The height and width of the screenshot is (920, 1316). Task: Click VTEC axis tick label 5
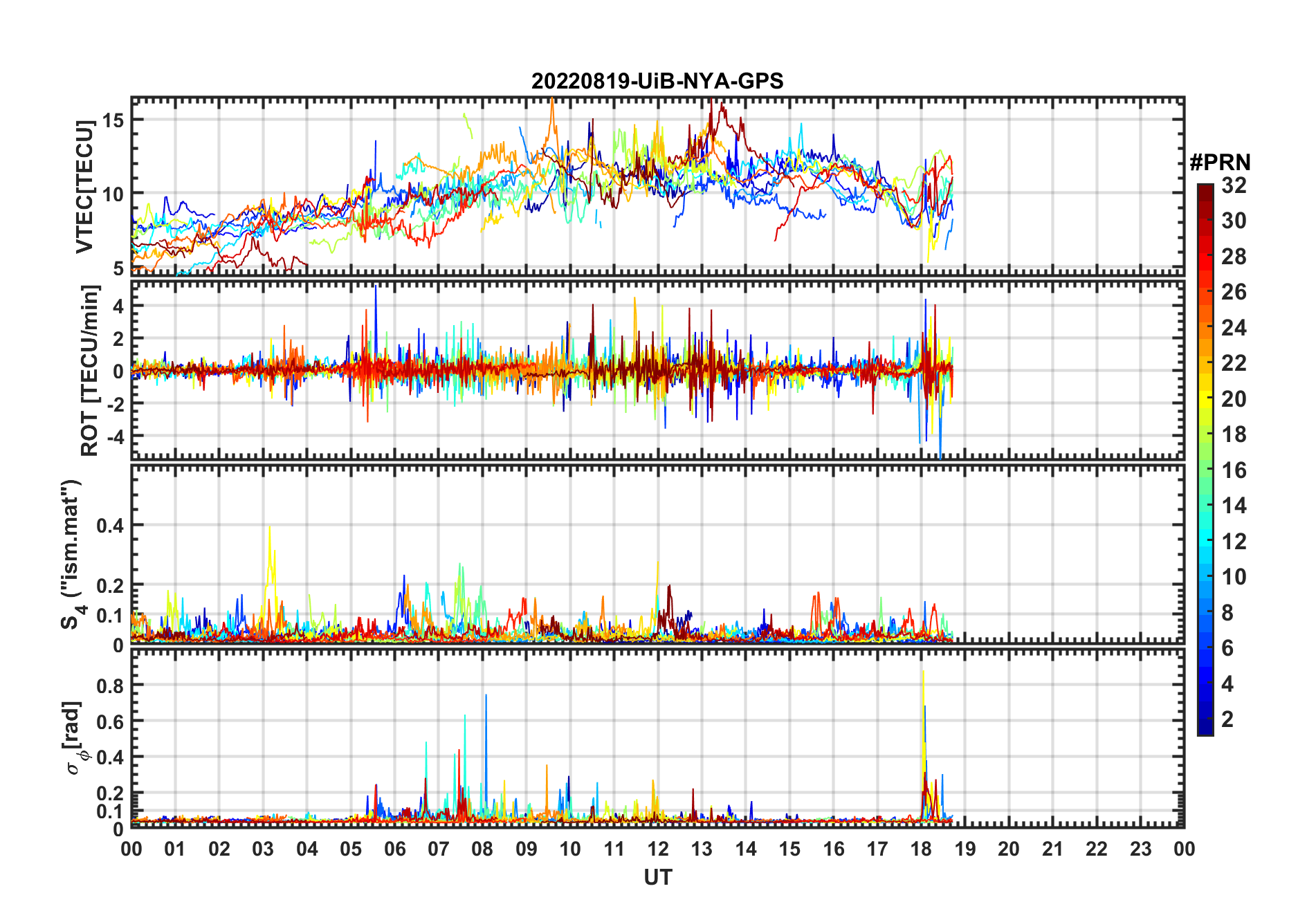pyautogui.click(x=118, y=268)
